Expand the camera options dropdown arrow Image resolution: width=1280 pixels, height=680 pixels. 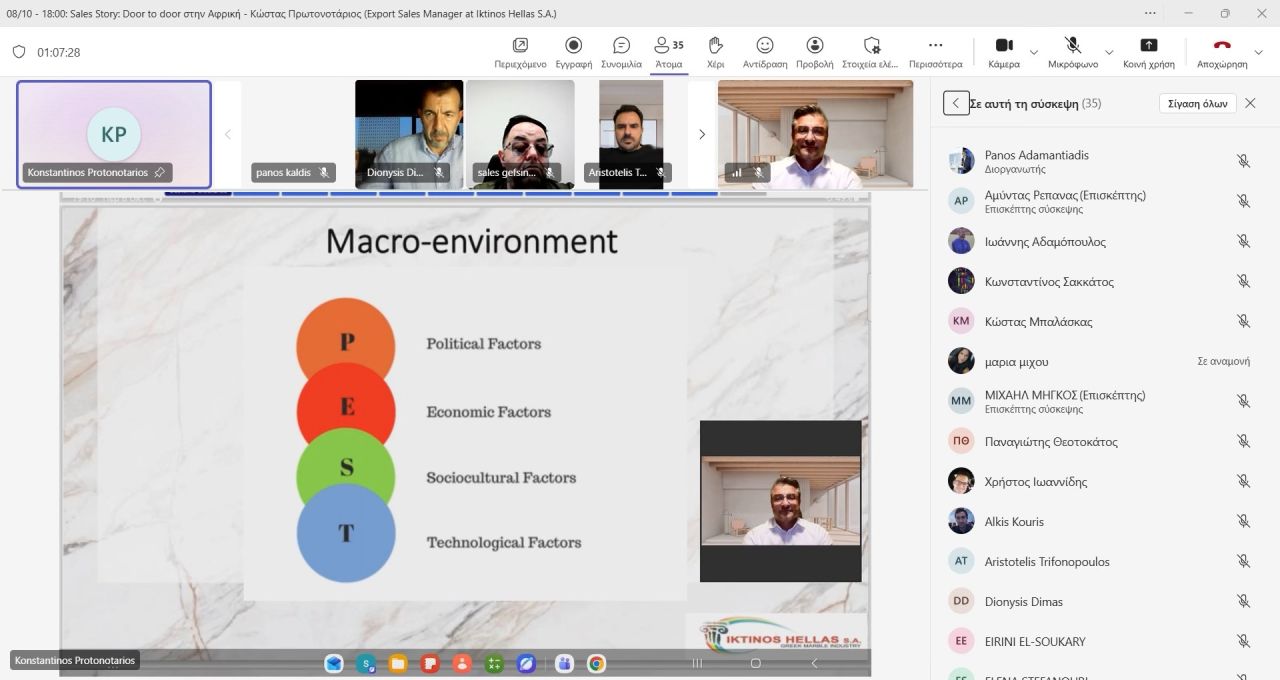pyautogui.click(x=1034, y=52)
